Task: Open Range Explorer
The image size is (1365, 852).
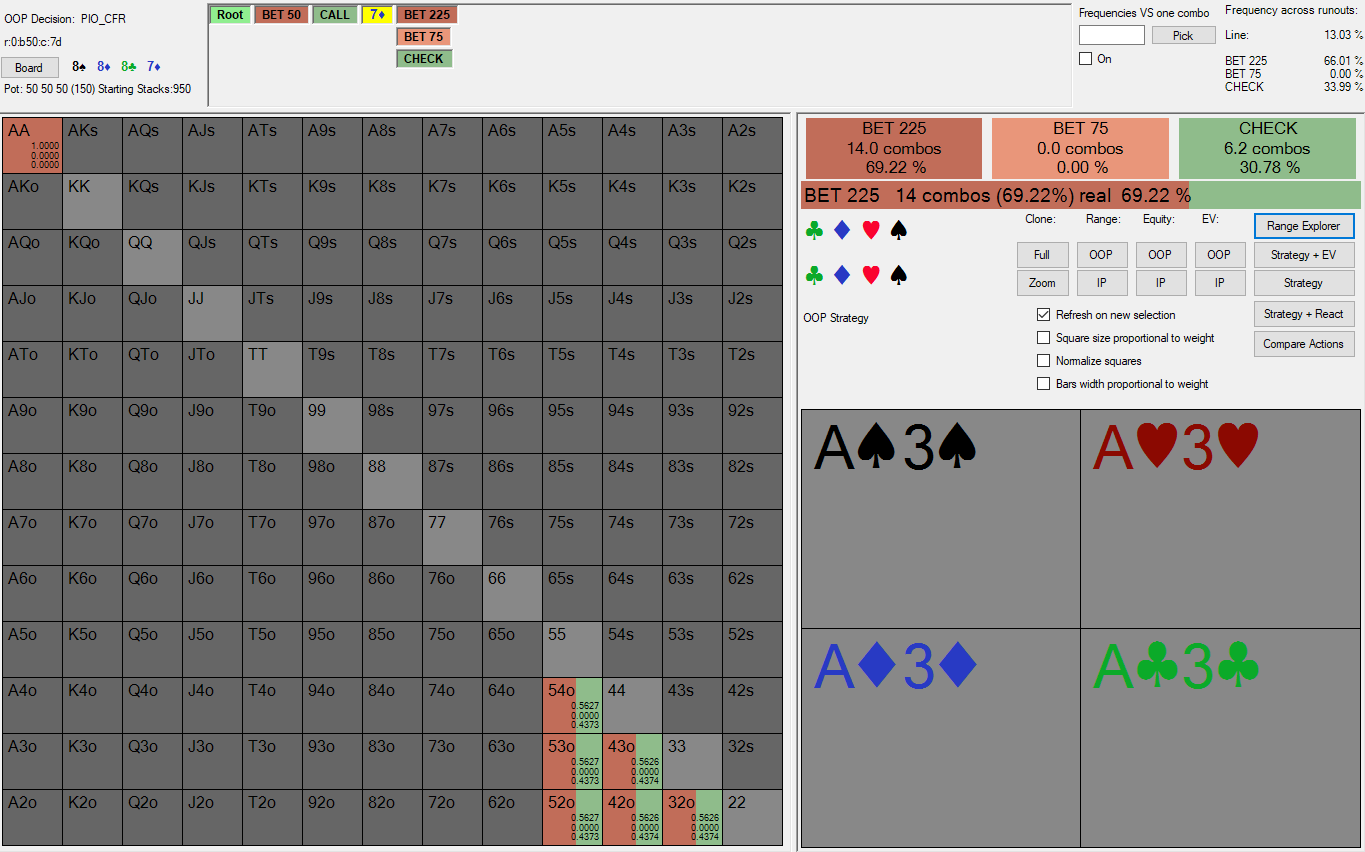Action: pyautogui.click(x=1304, y=226)
